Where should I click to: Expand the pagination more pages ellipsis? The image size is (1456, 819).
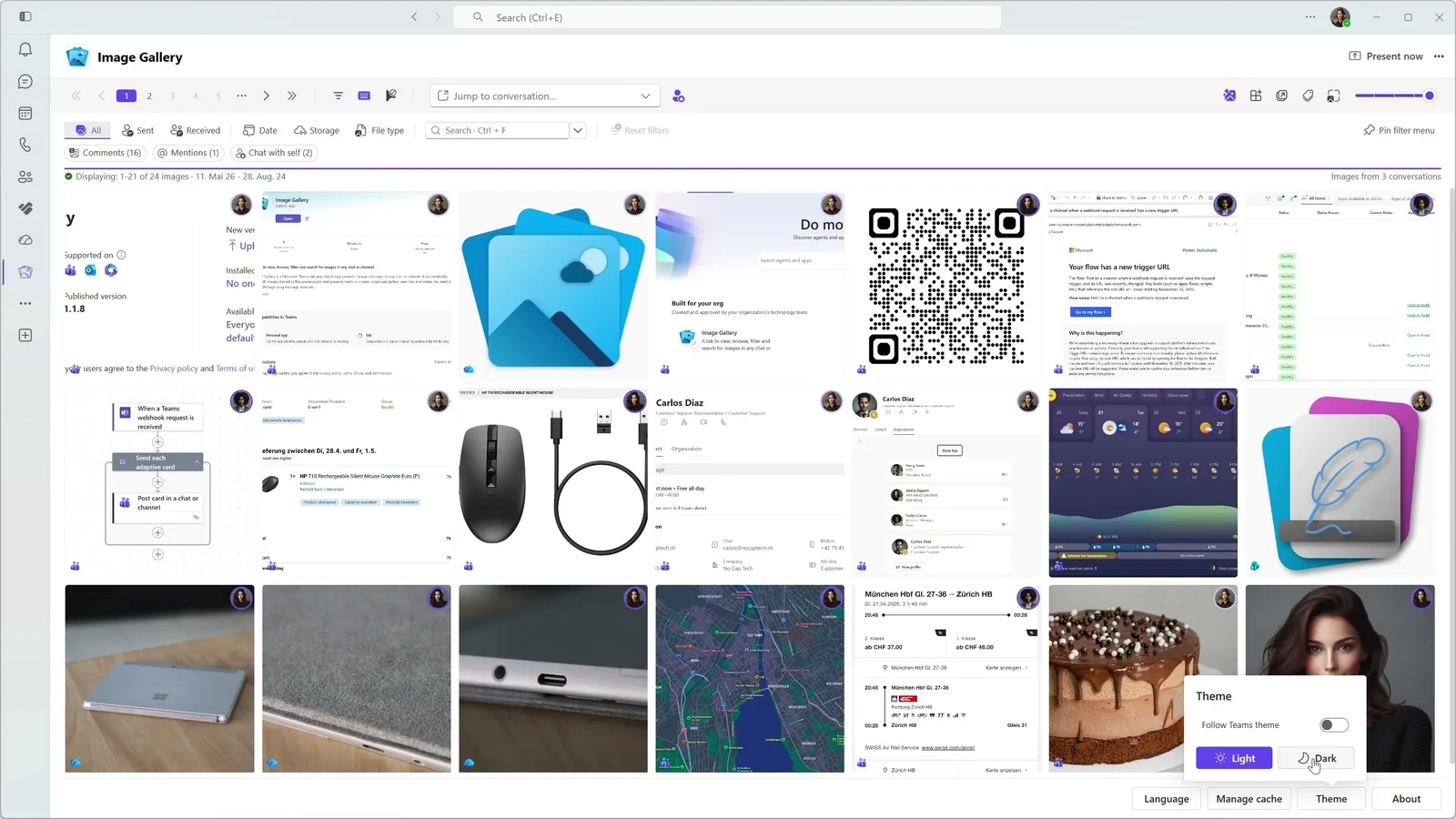[x=241, y=96]
